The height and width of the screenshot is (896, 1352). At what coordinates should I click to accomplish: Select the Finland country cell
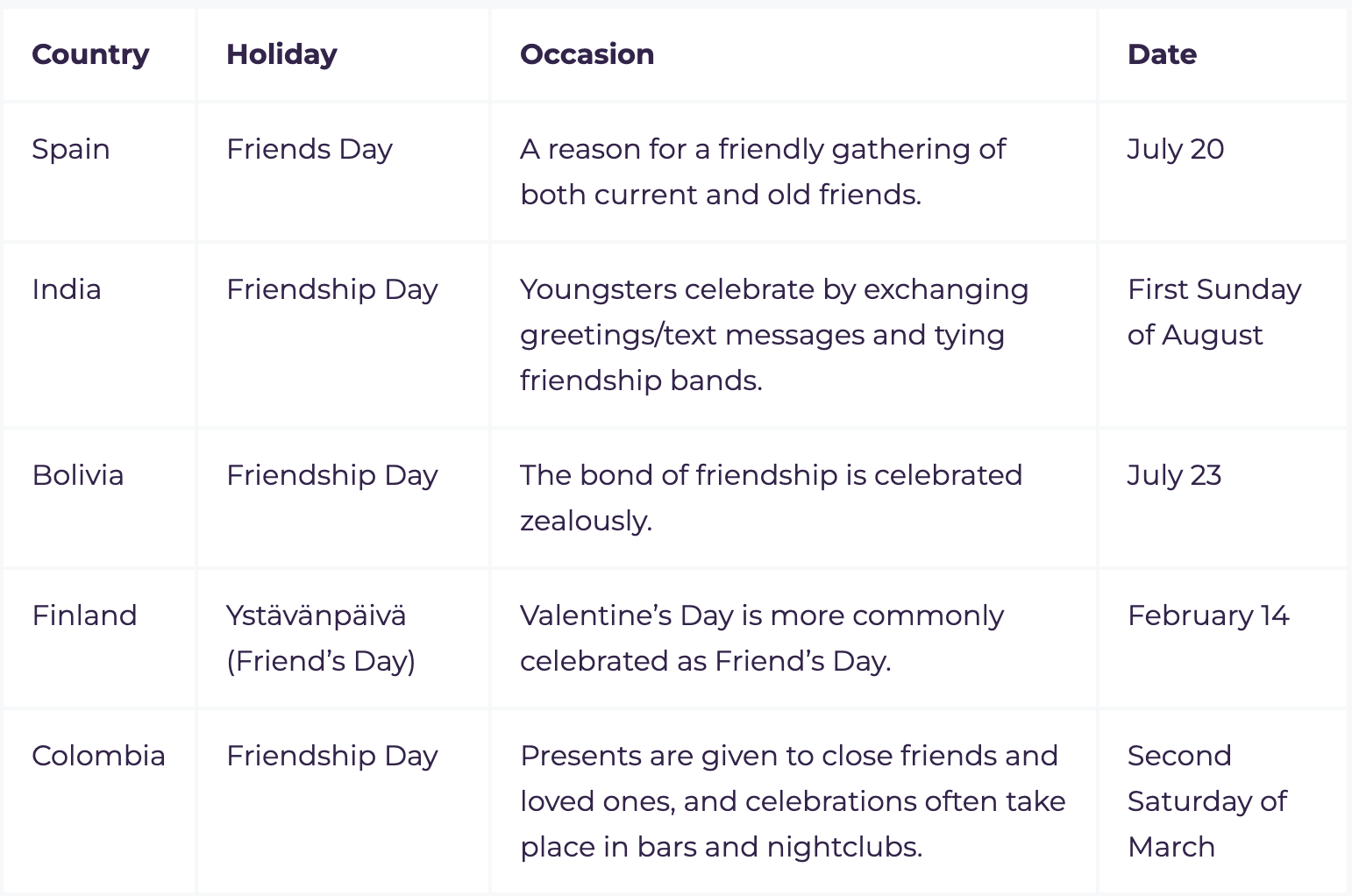(x=84, y=615)
